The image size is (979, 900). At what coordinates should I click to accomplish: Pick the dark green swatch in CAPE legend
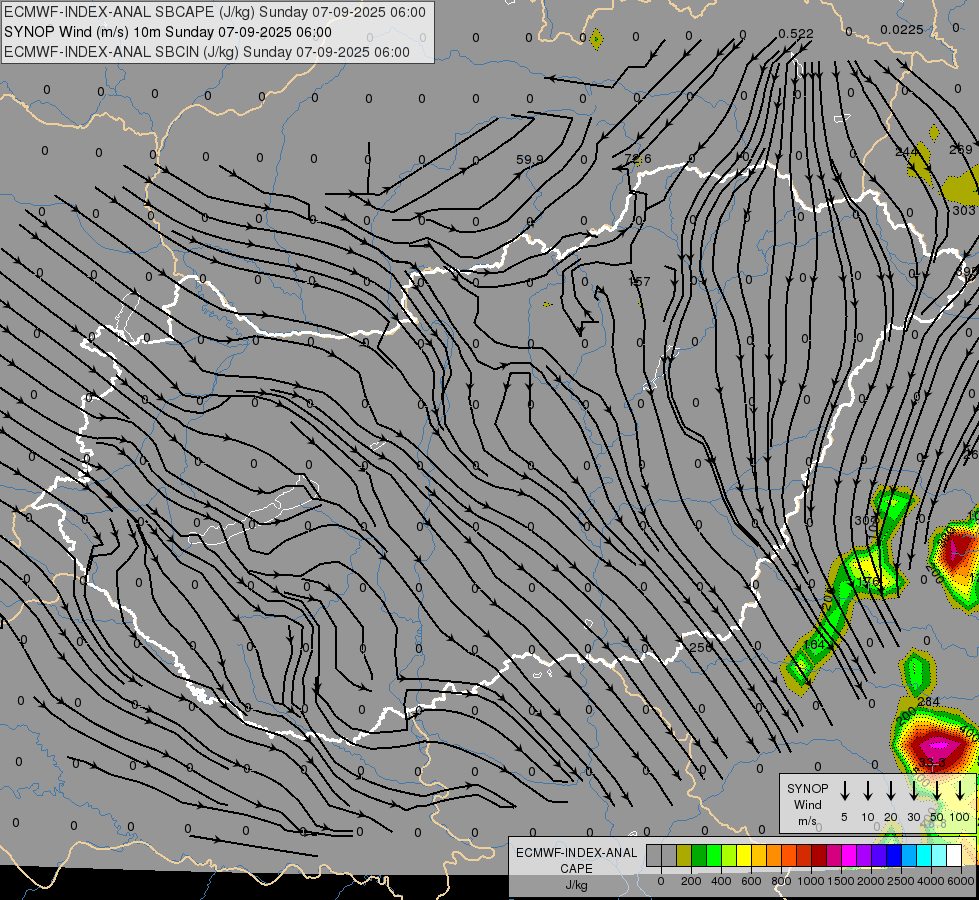[699, 856]
